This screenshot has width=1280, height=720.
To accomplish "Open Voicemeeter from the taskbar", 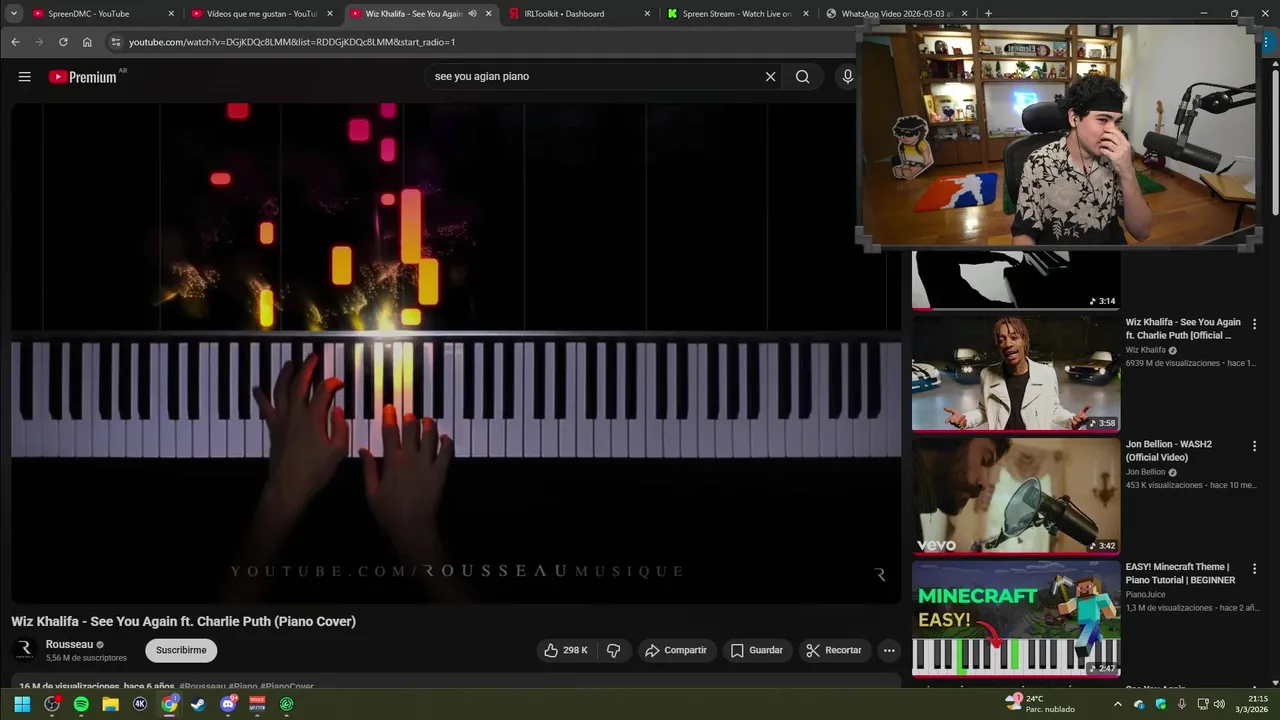I will click(x=257, y=704).
